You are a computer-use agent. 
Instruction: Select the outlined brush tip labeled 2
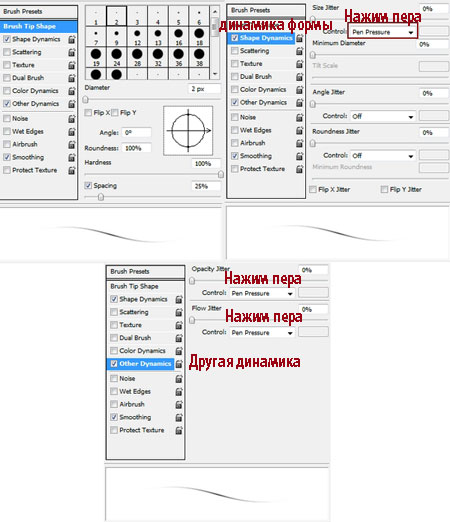[116, 16]
